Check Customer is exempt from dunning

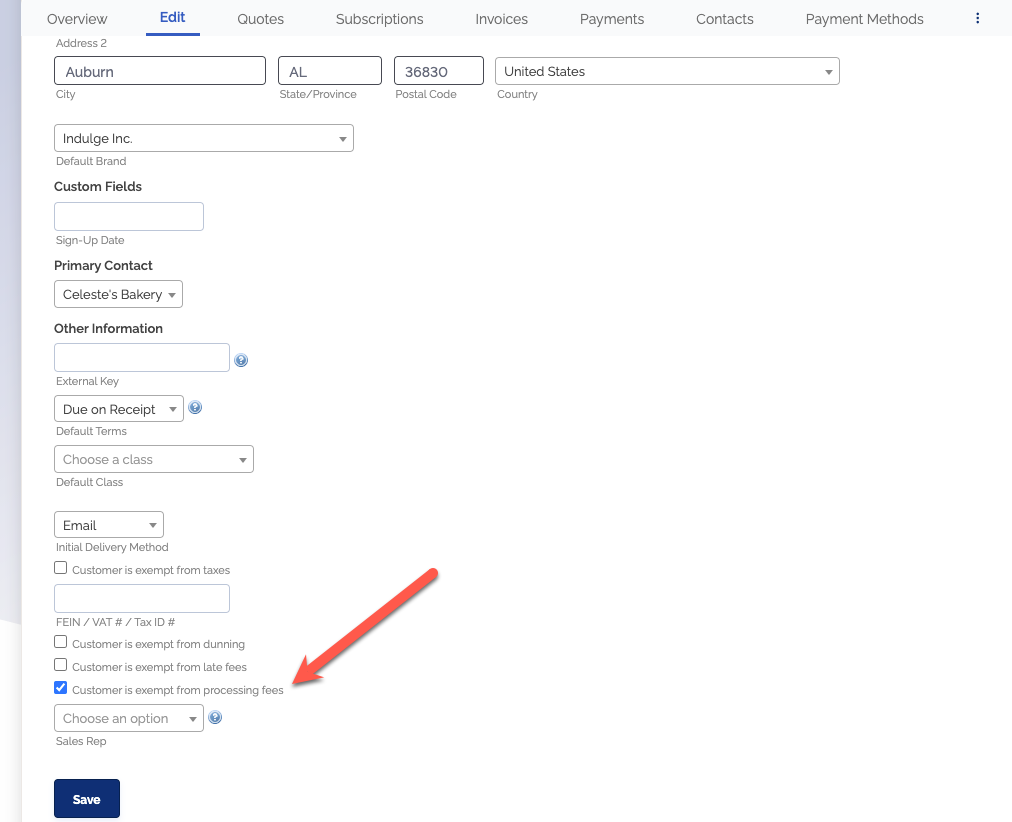click(x=61, y=642)
